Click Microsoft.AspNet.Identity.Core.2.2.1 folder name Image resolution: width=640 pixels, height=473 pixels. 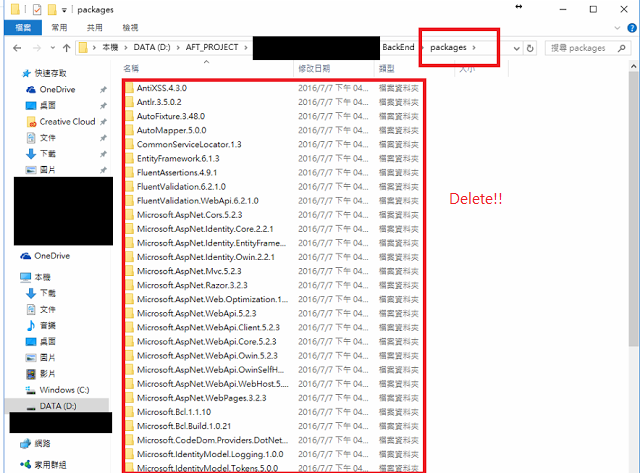205,229
